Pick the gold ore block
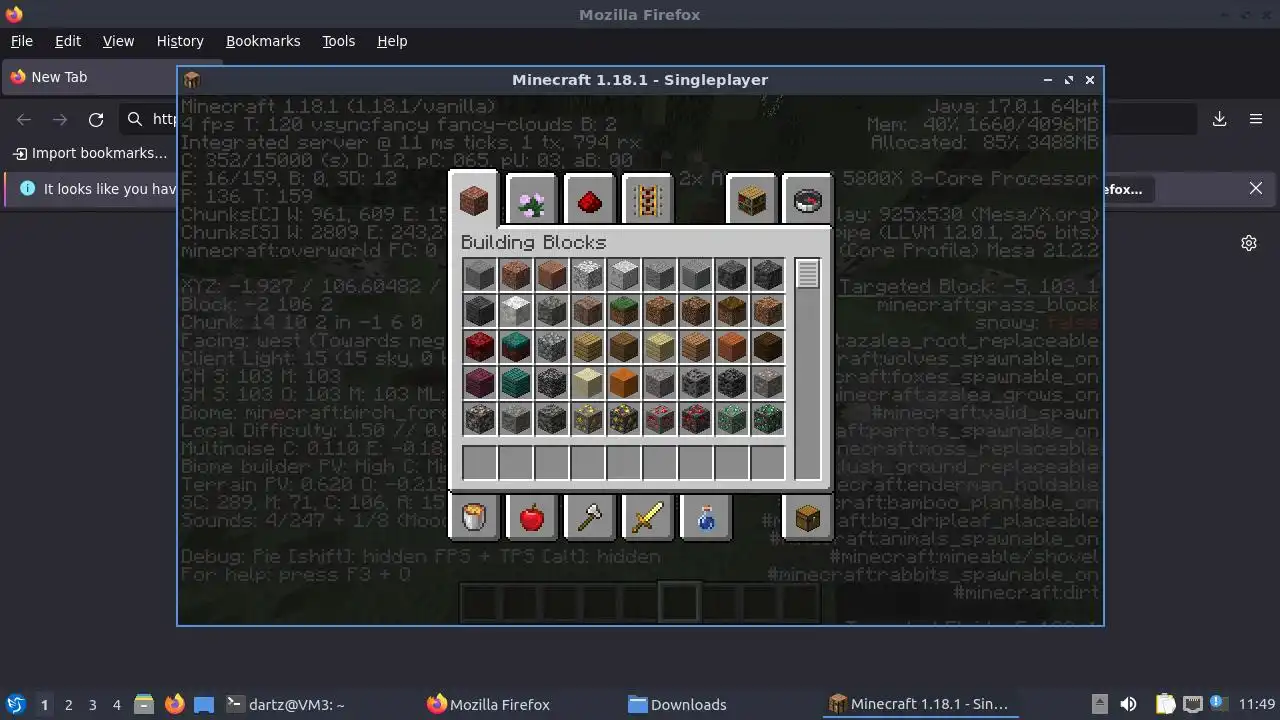This screenshot has height=720, width=1280. pyautogui.click(x=588, y=419)
